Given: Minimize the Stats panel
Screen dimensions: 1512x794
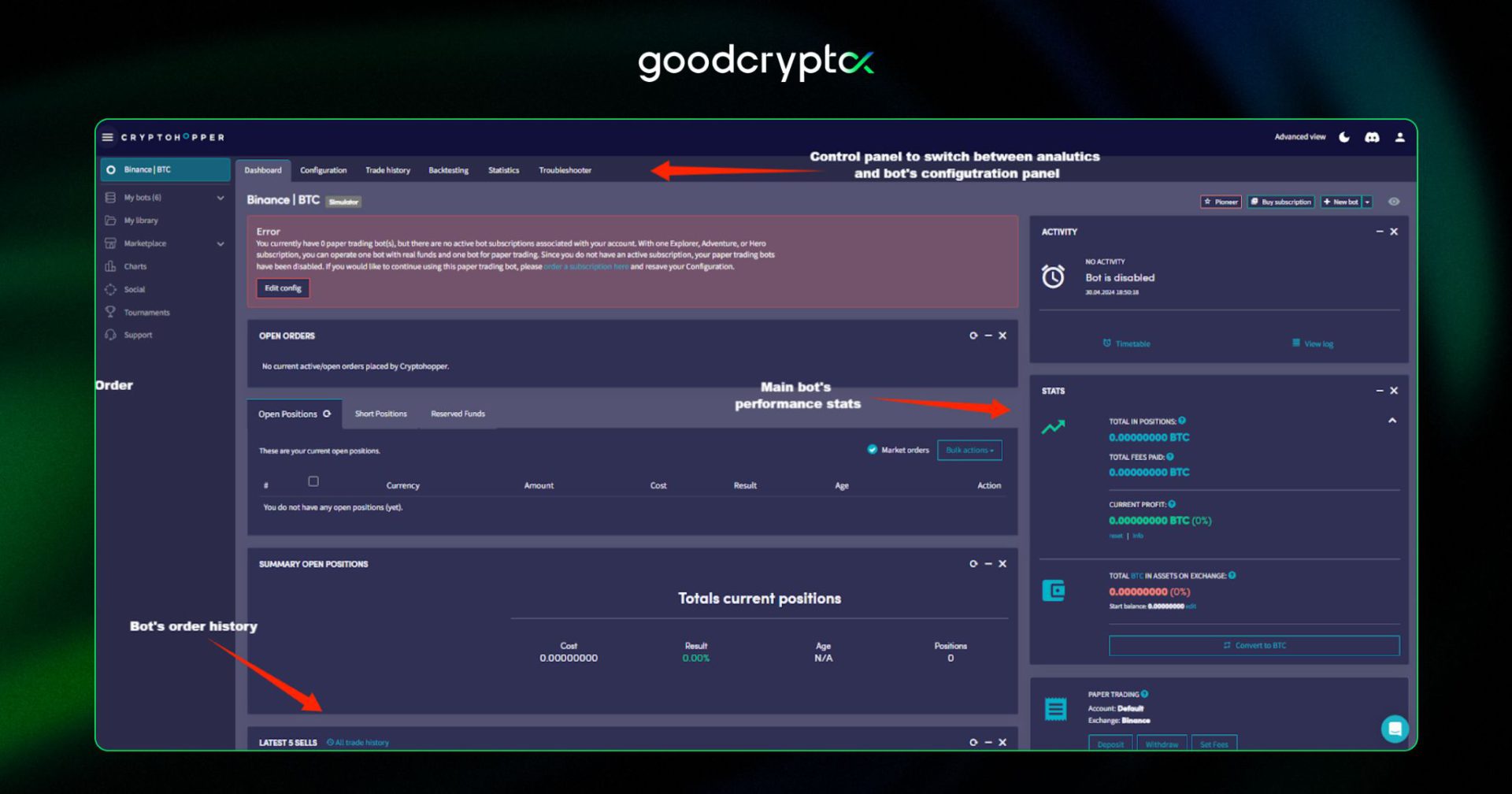Looking at the screenshot, I should (1380, 391).
